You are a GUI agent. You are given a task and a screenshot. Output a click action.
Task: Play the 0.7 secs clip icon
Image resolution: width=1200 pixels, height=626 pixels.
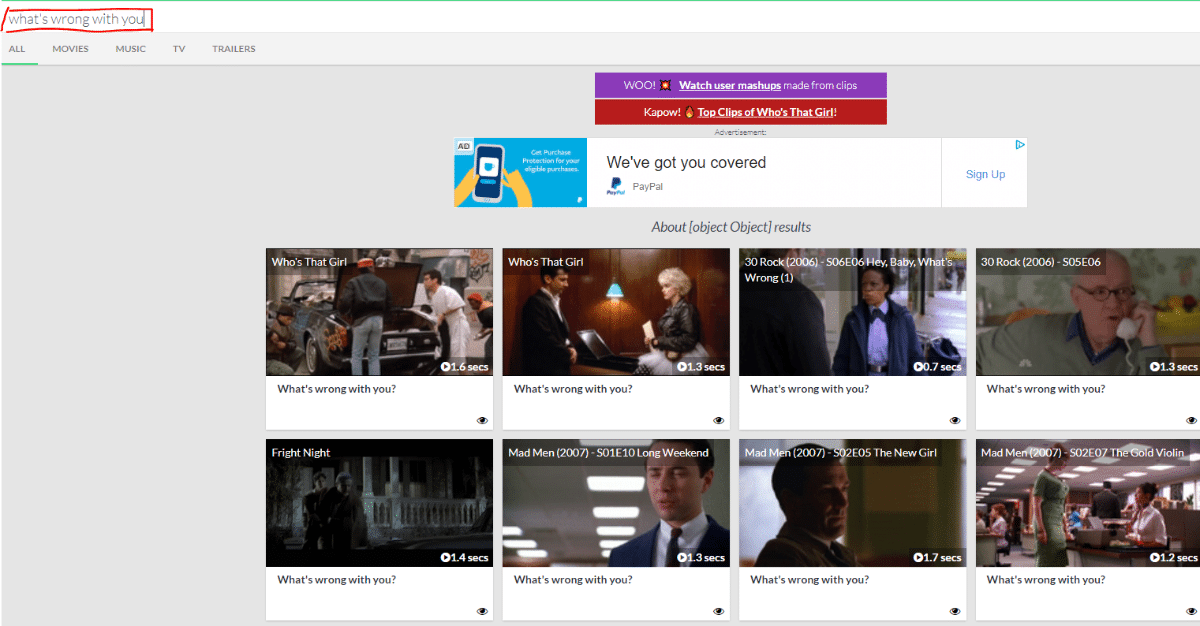(x=918, y=367)
